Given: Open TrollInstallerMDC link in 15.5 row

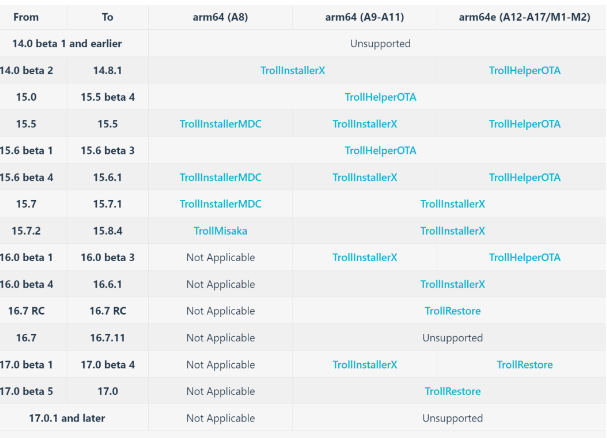Looking at the screenshot, I should coord(220,124).
